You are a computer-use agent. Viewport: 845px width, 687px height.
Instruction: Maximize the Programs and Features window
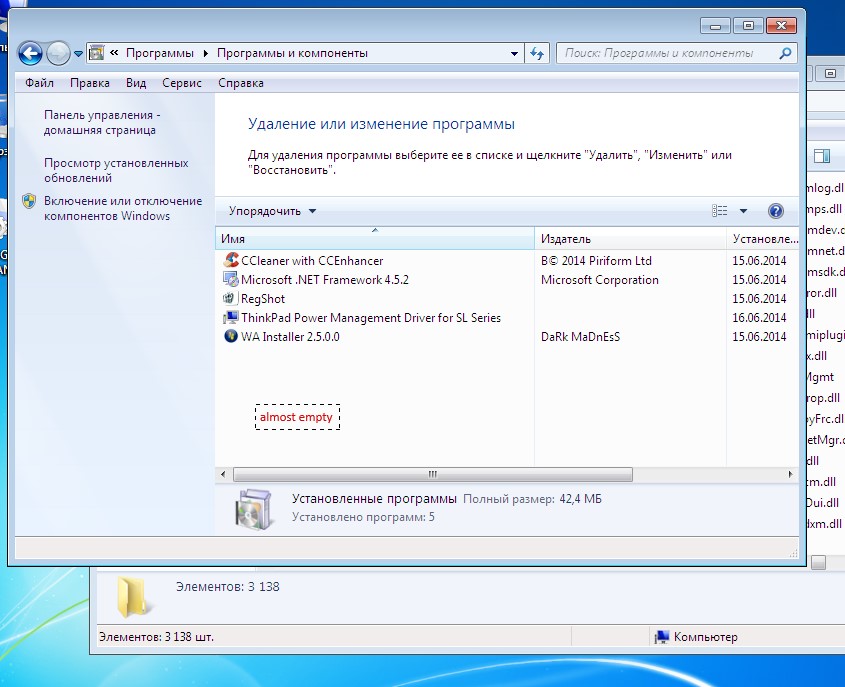(x=748, y=25)
